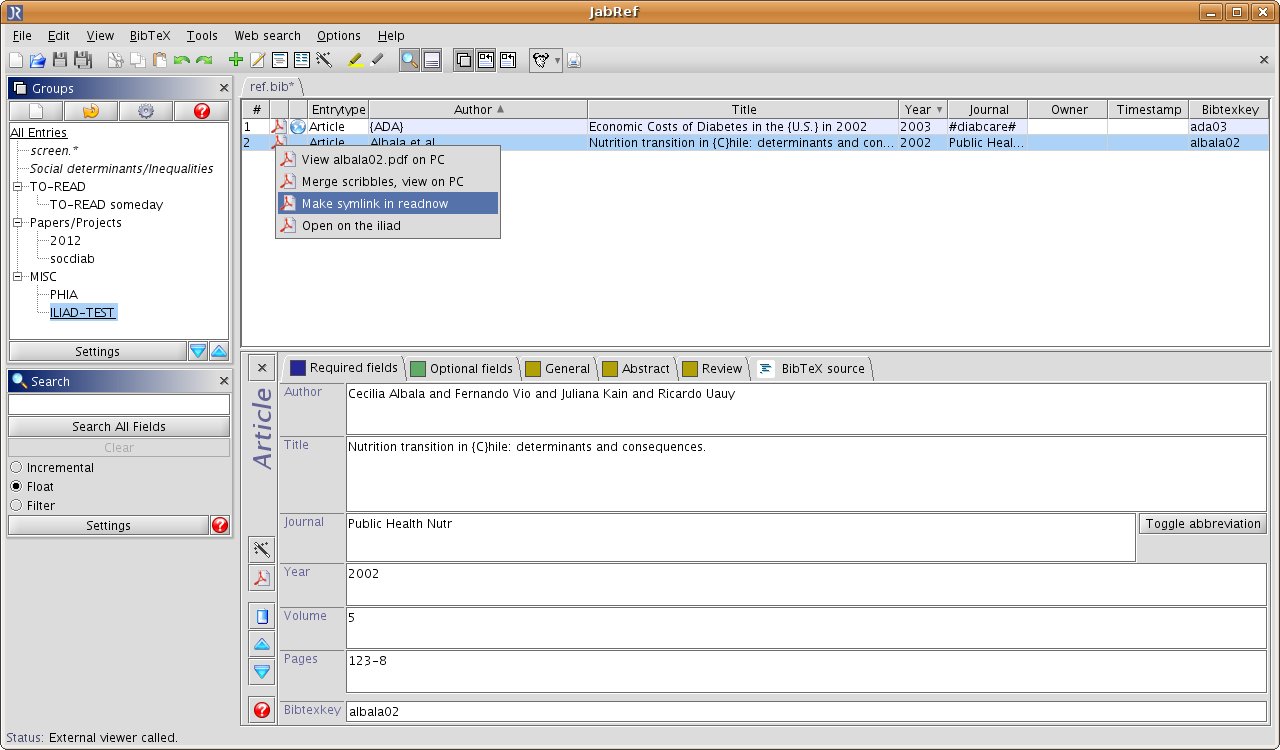Click the search text input field

coord(119,404)
